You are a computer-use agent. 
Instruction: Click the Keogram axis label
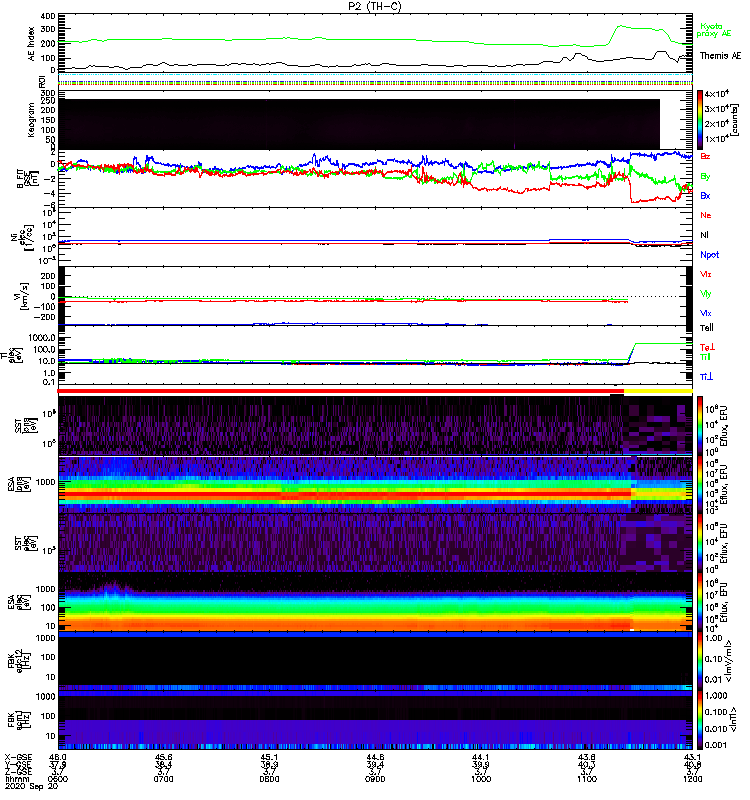point(32,119)
